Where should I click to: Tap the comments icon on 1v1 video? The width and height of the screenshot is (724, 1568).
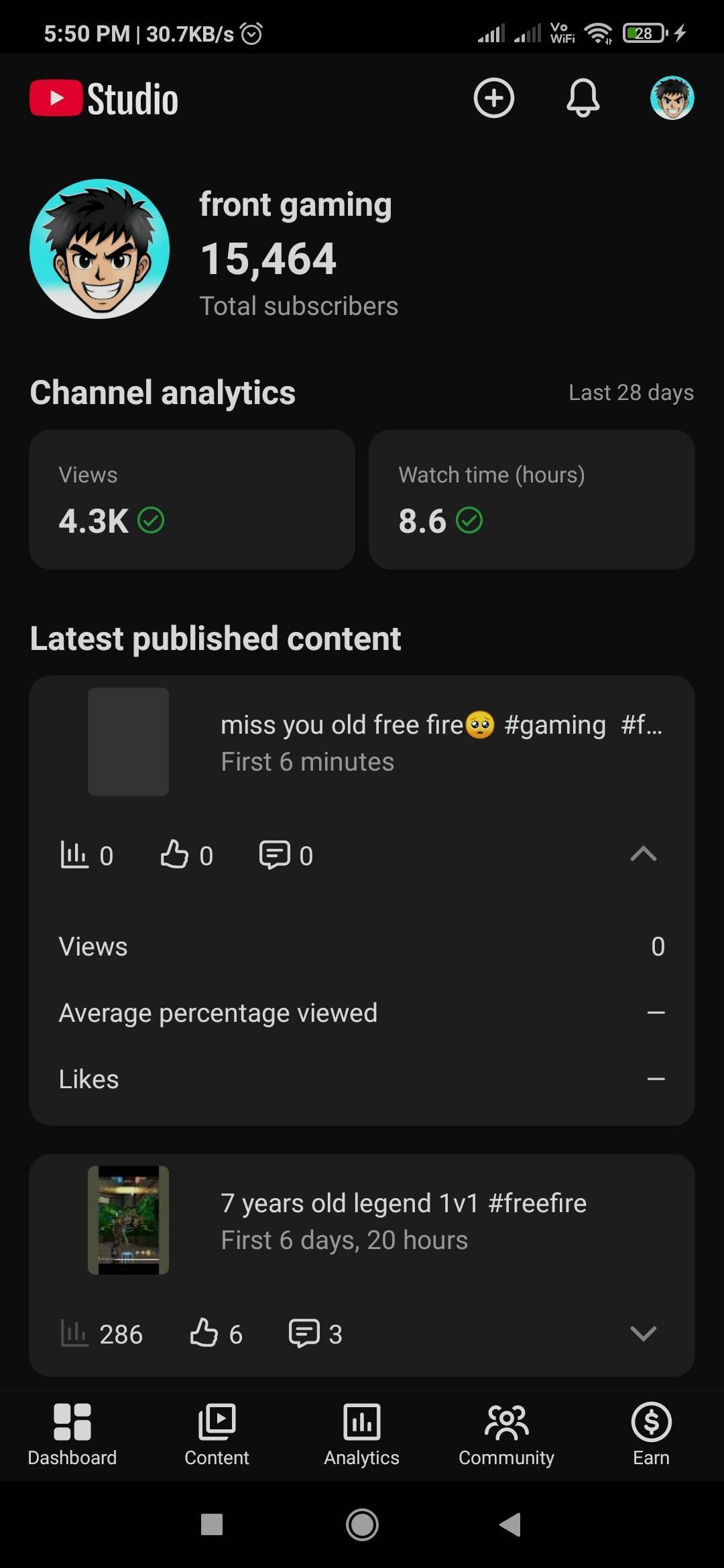point(304,1333)
